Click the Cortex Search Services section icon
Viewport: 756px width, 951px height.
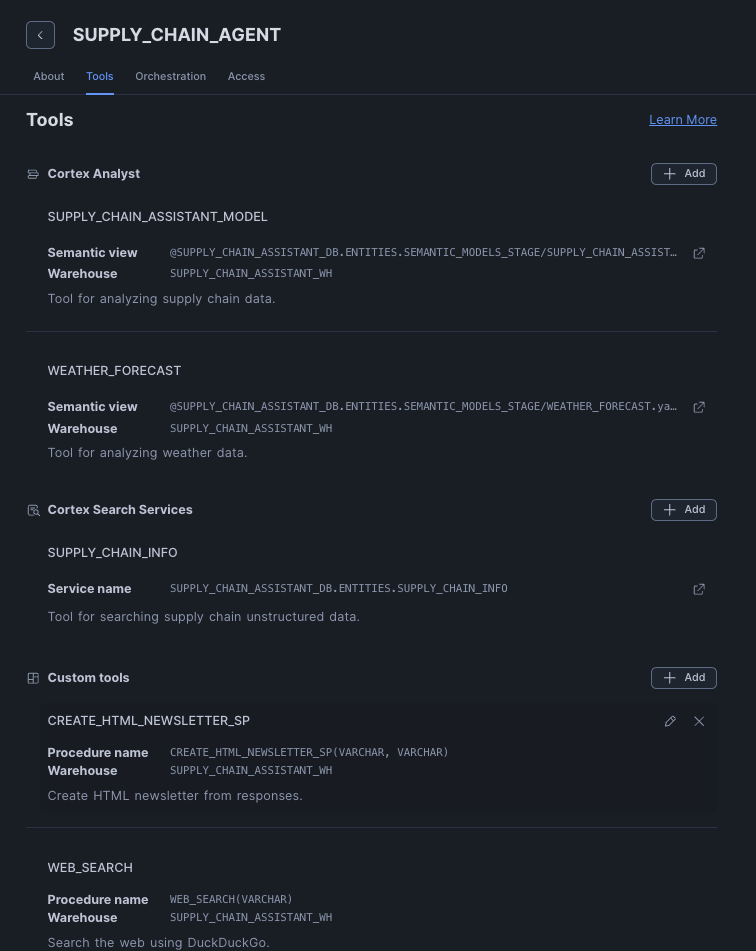point(33,510)
